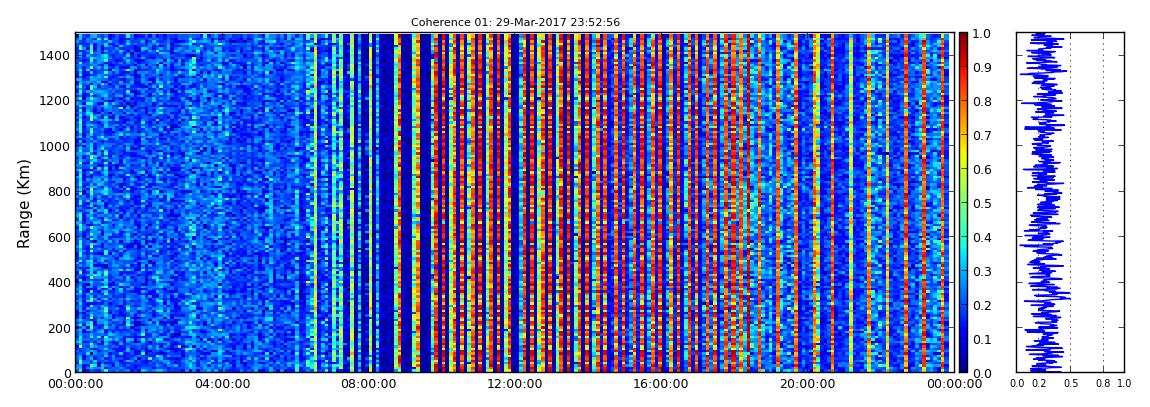The image size is (1150, 407).
Task: Click the dark blue bottom of colorbar
Action: (963, 367)
